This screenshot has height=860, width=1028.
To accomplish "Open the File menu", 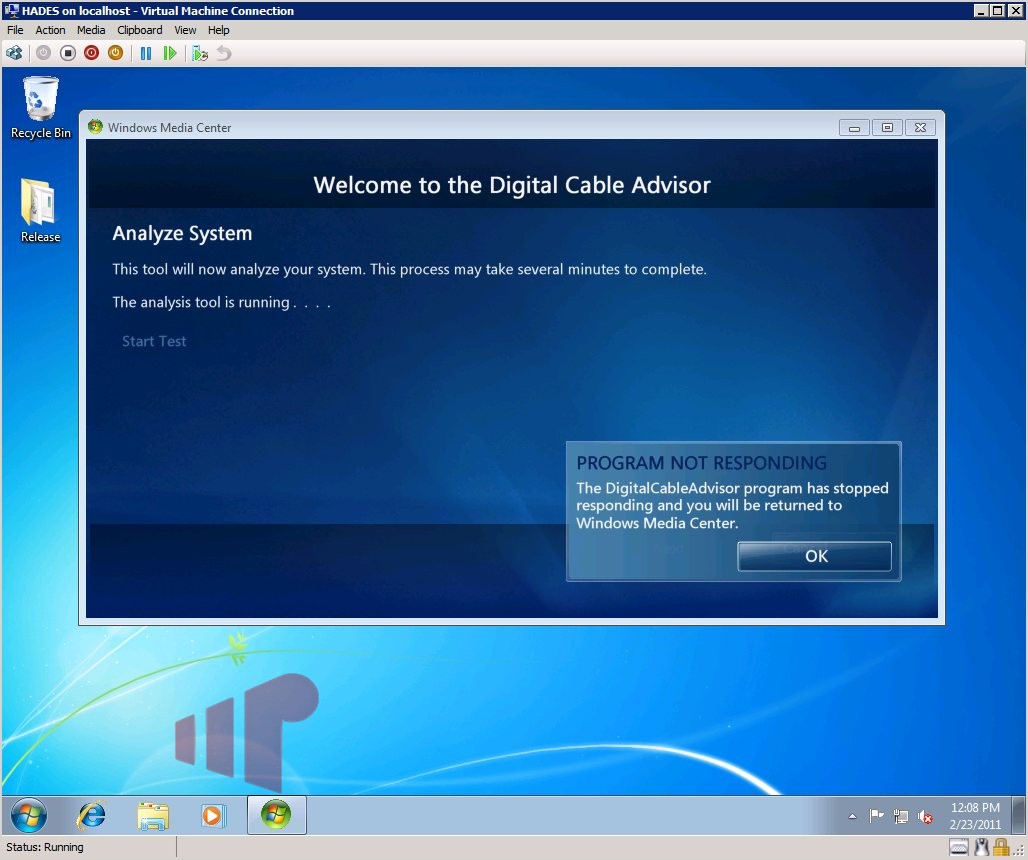I will [15, 30].
